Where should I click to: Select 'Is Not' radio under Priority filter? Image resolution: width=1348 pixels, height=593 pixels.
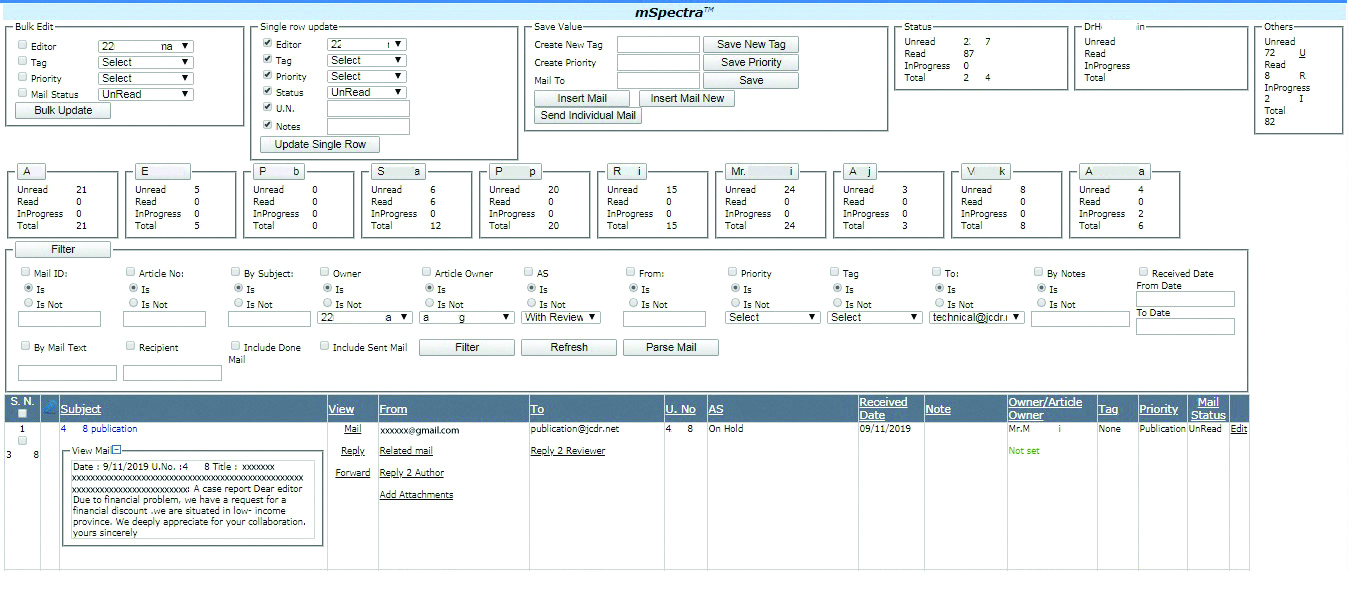tap(736, 304)
